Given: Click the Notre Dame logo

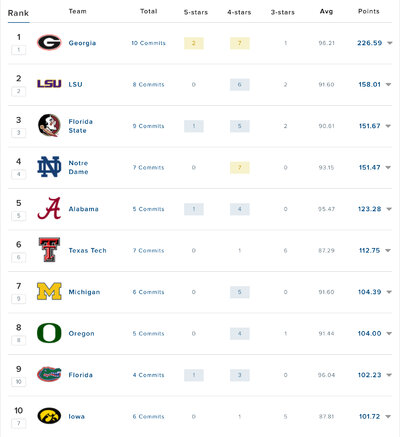Looking at the screenshot, I should [49, 167].
